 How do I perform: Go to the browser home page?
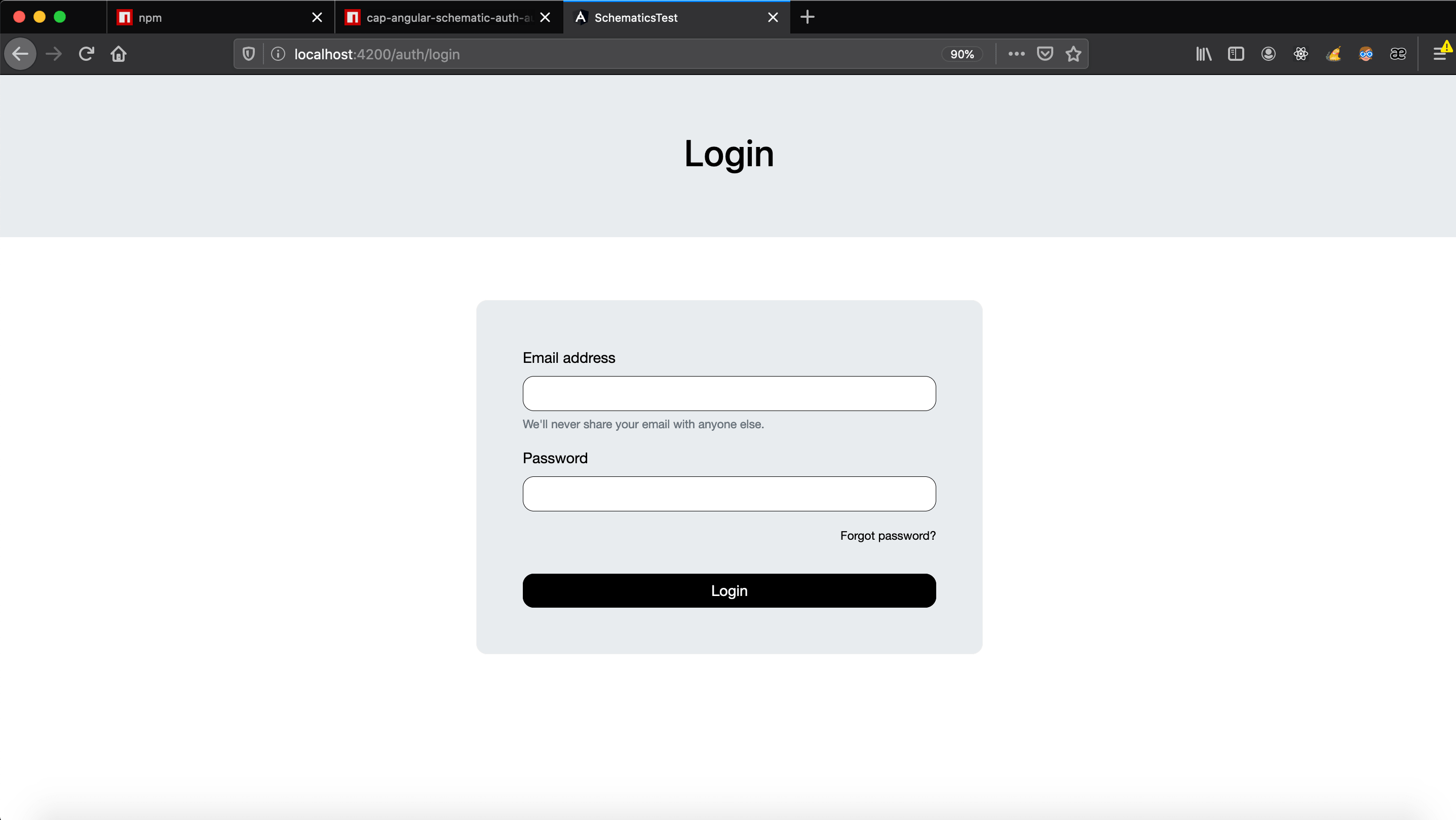pos(119,54)
